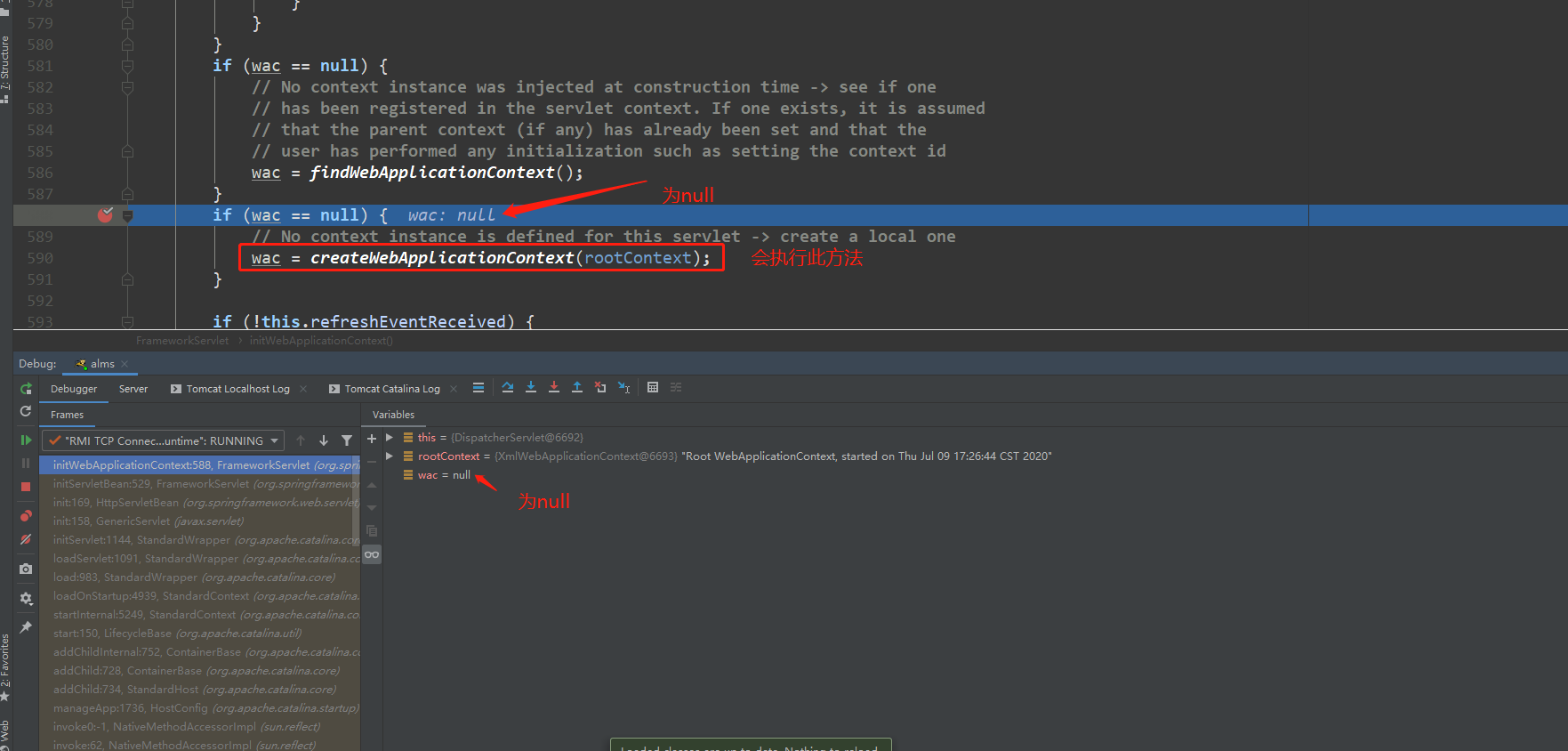
Task: Click the fold marker at line 591
Action: tap(127, 279)
